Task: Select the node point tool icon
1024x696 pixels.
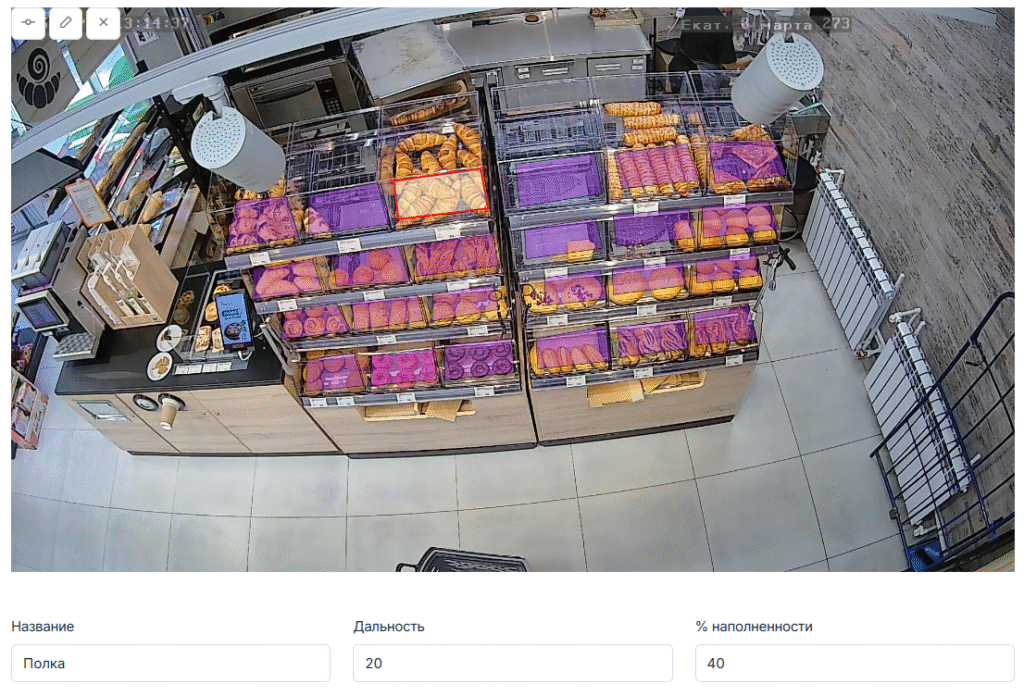Action: pos(28,22)
